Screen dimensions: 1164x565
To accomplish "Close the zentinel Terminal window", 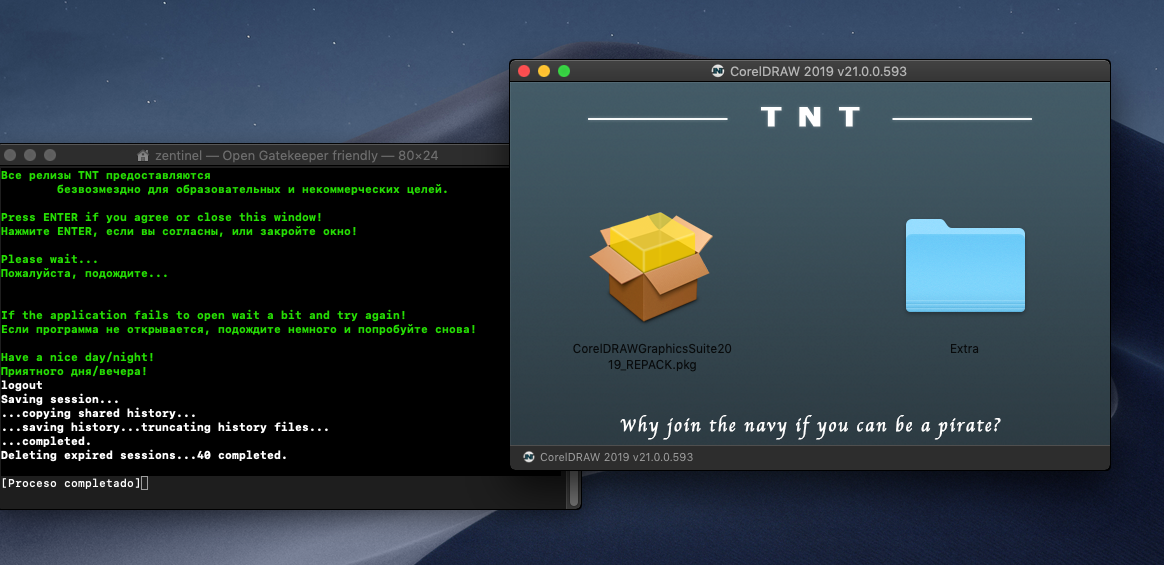I will click(x=10, y=155).
